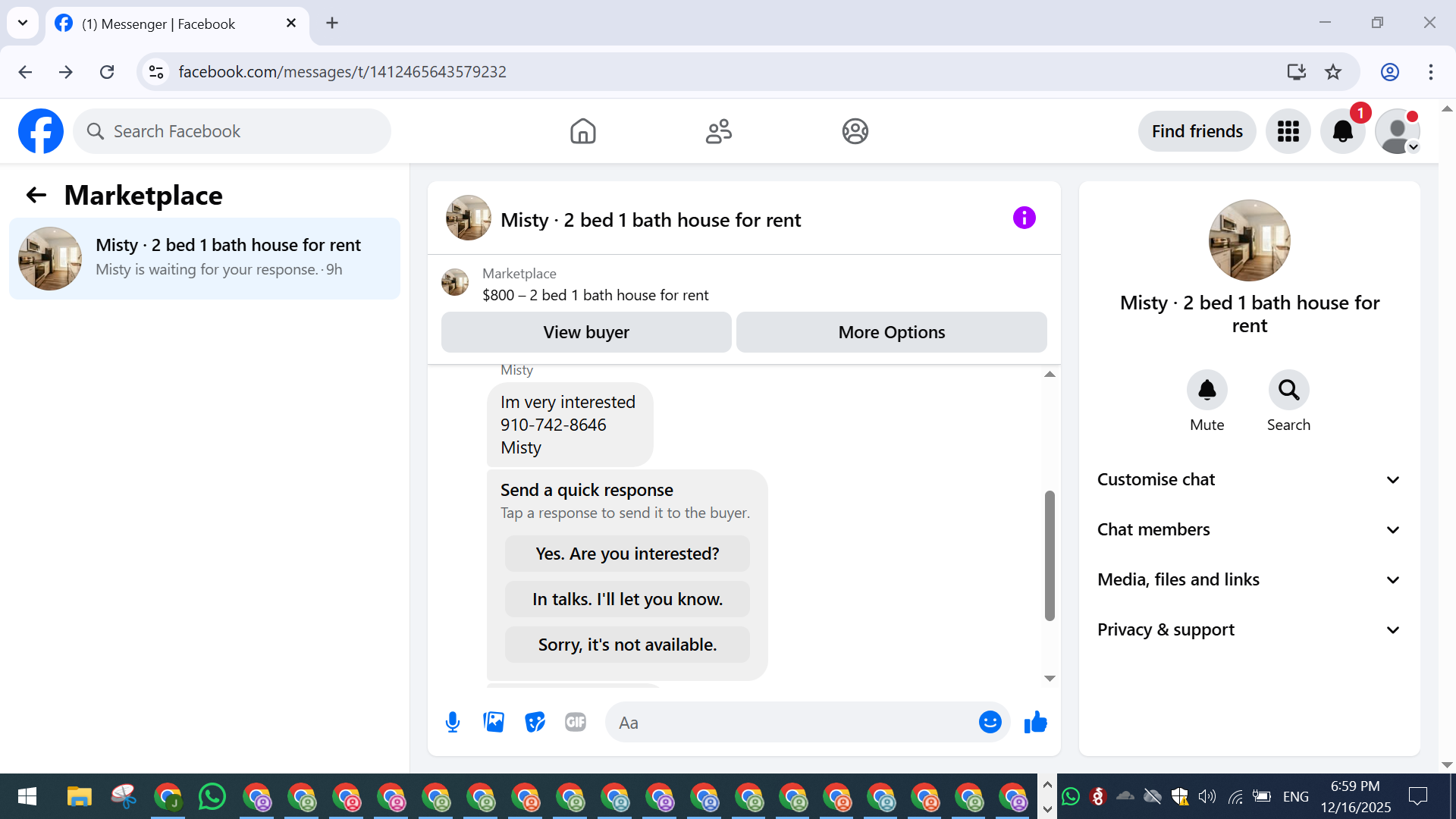Open the account profile avatar menu
1456x819 pixels.
point(1398,131)
